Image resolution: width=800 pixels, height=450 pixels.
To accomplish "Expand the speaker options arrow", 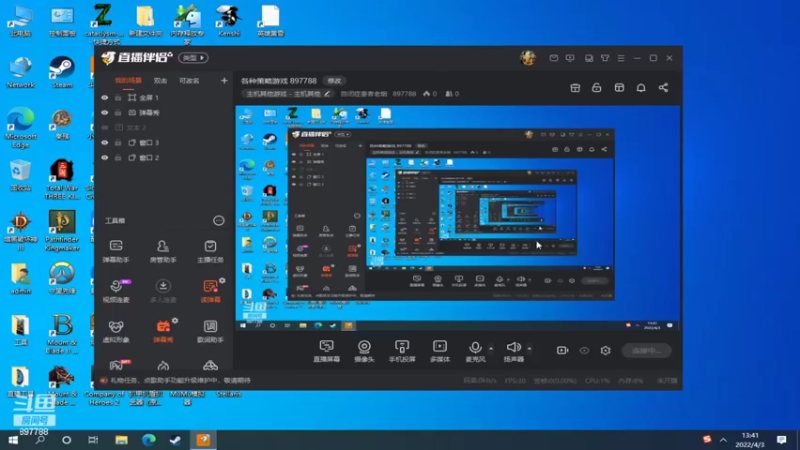I will [529, 349].
